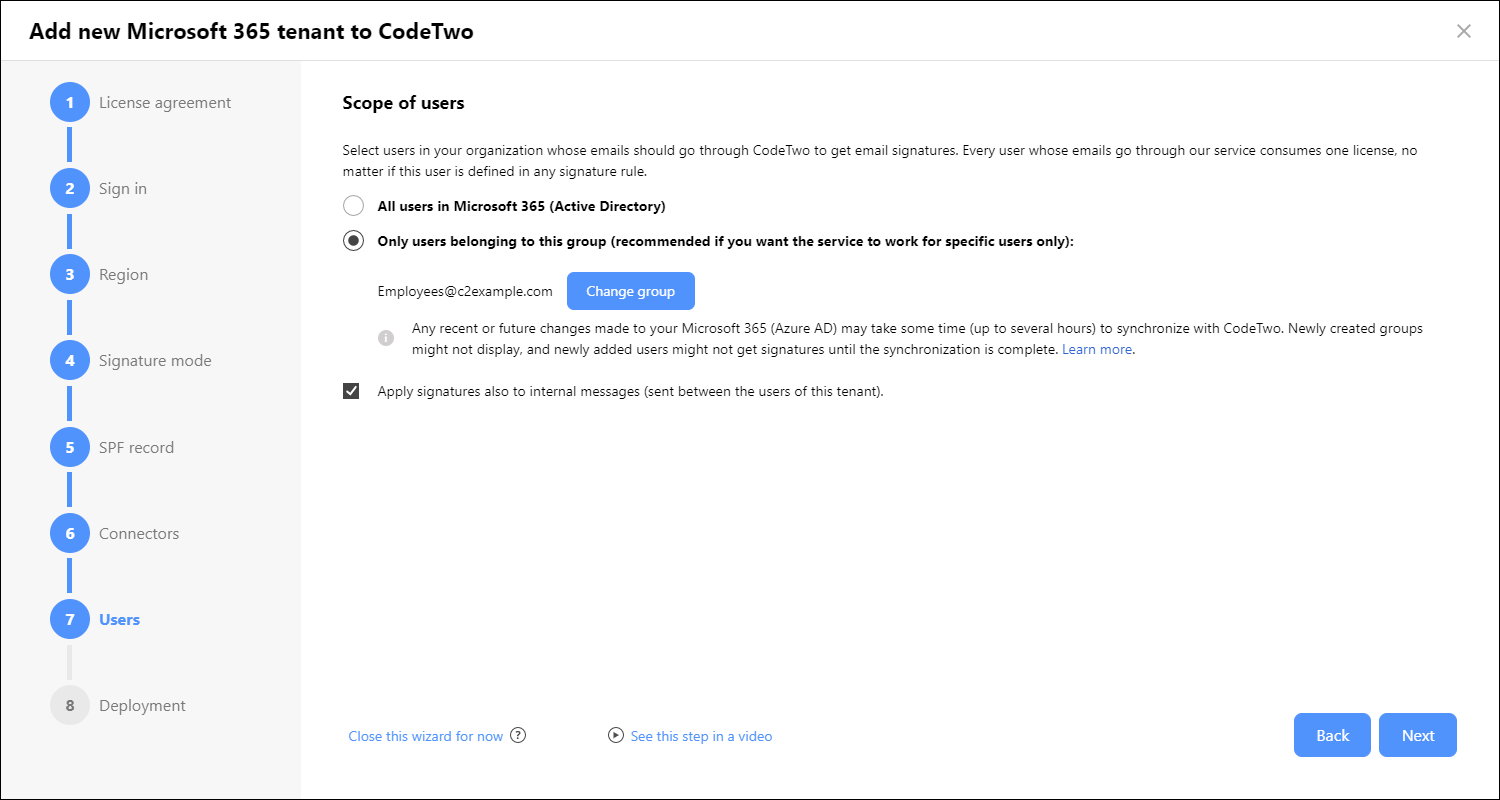The height and width of the screenshot is (800, 1500).
Task: Click the step 8 circle icon
Action: pyautogui.click(x=70, y=705)
